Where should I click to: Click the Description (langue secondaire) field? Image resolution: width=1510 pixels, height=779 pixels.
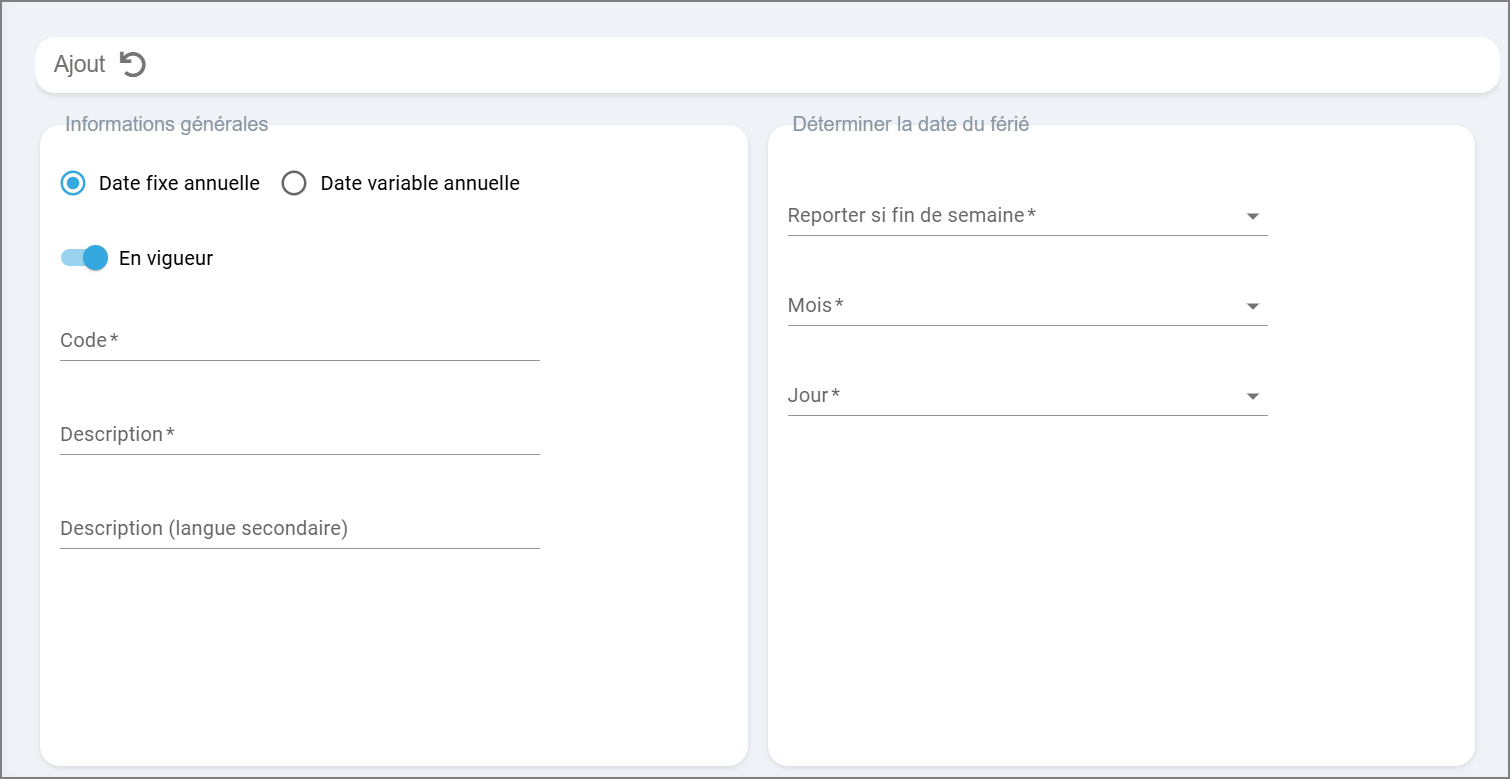pos(300,529)
